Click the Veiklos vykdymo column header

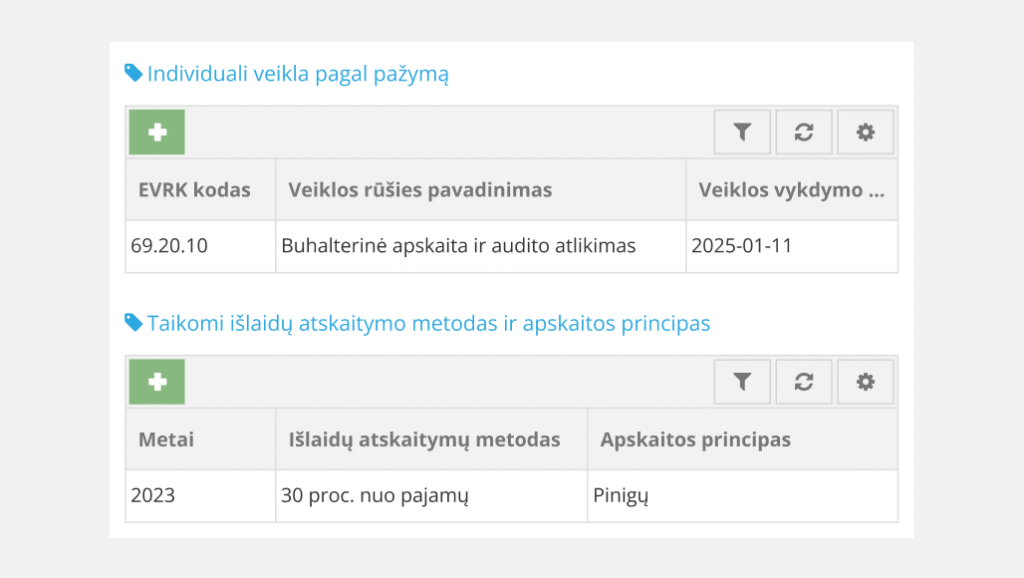(x=791, y=190)
